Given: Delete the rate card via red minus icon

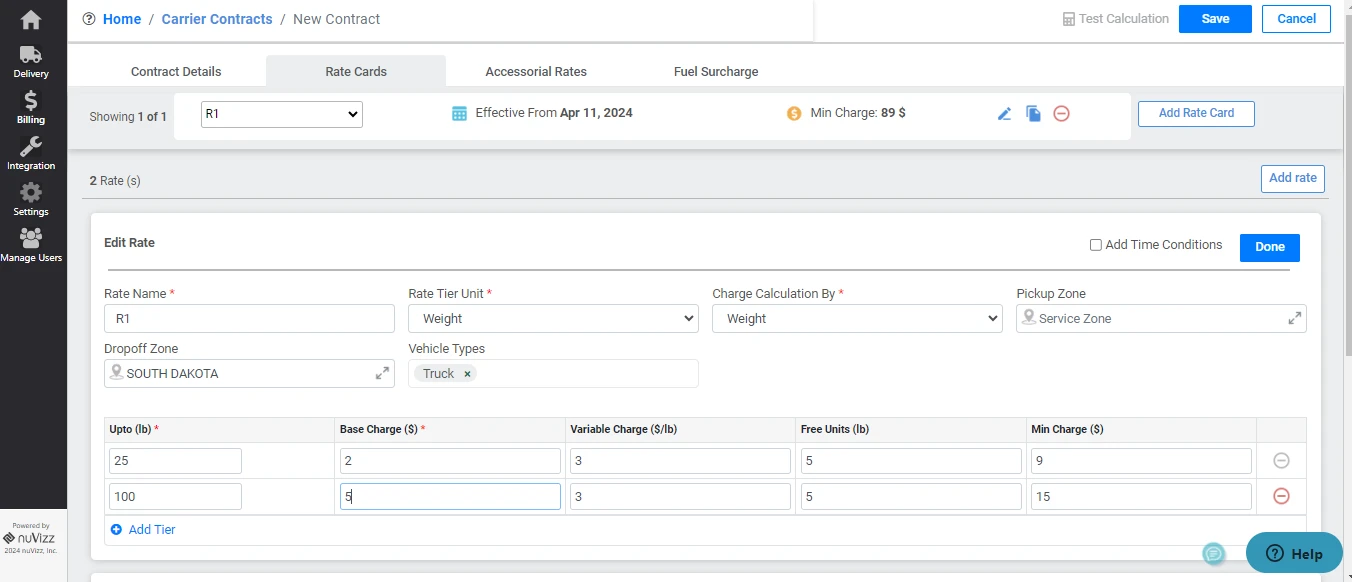Looking at the screenshot, I should (1061, 114).
